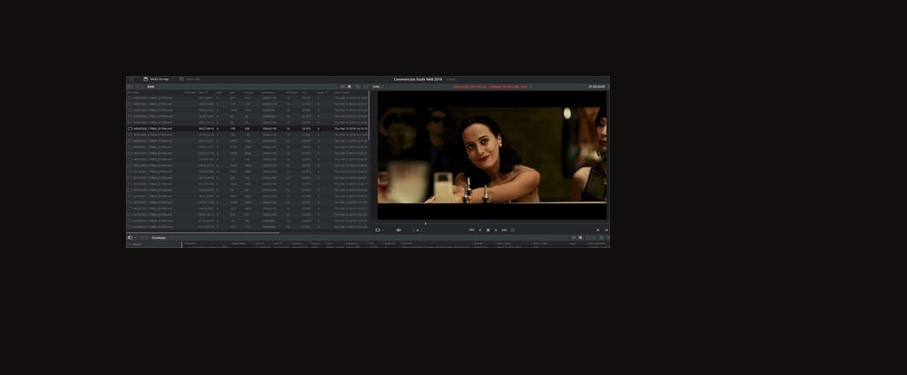The image size is (907, 375).
Task: Open the viewer mode selector icon
Action: tap(378, 230)
